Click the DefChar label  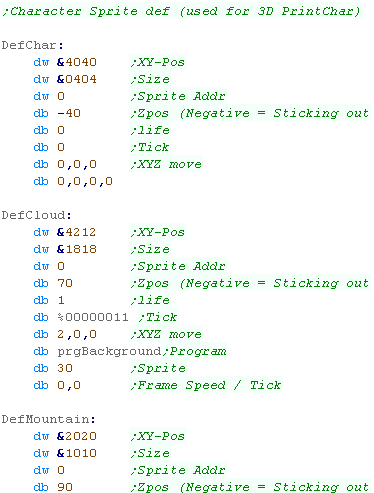[x=32, y=45]
